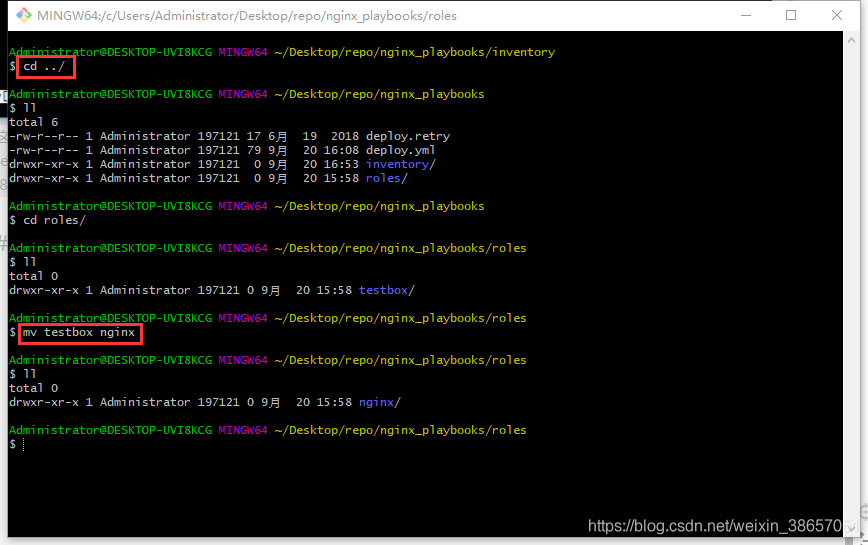The width and height of the screenshot is (868, 545).
Task: Click the 'cd ../' command text
Action: tap(44, 66)
